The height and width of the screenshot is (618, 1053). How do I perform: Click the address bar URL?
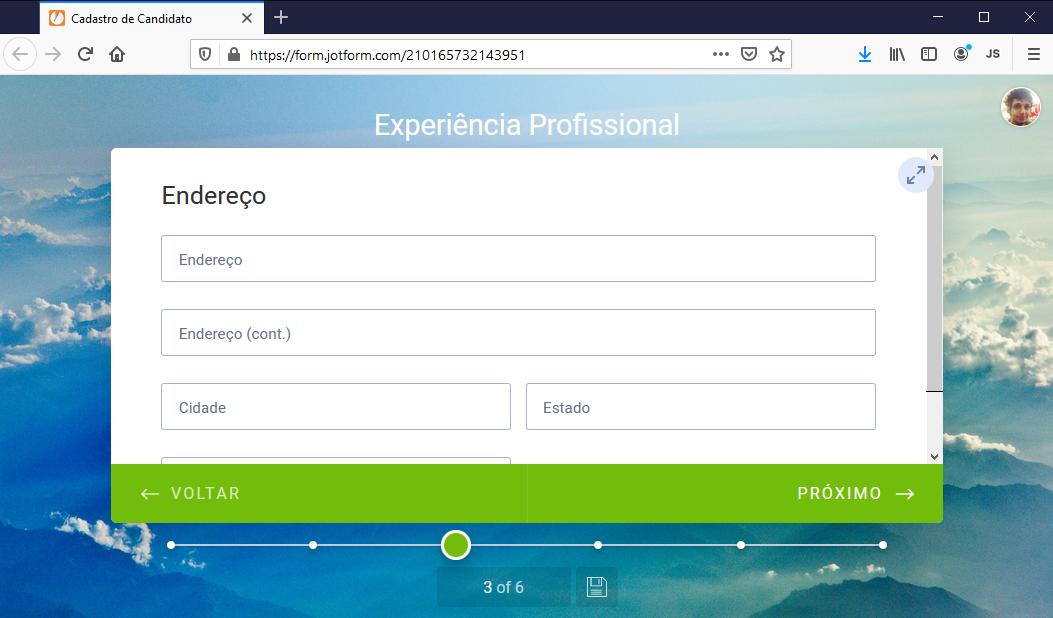point(387,55)
